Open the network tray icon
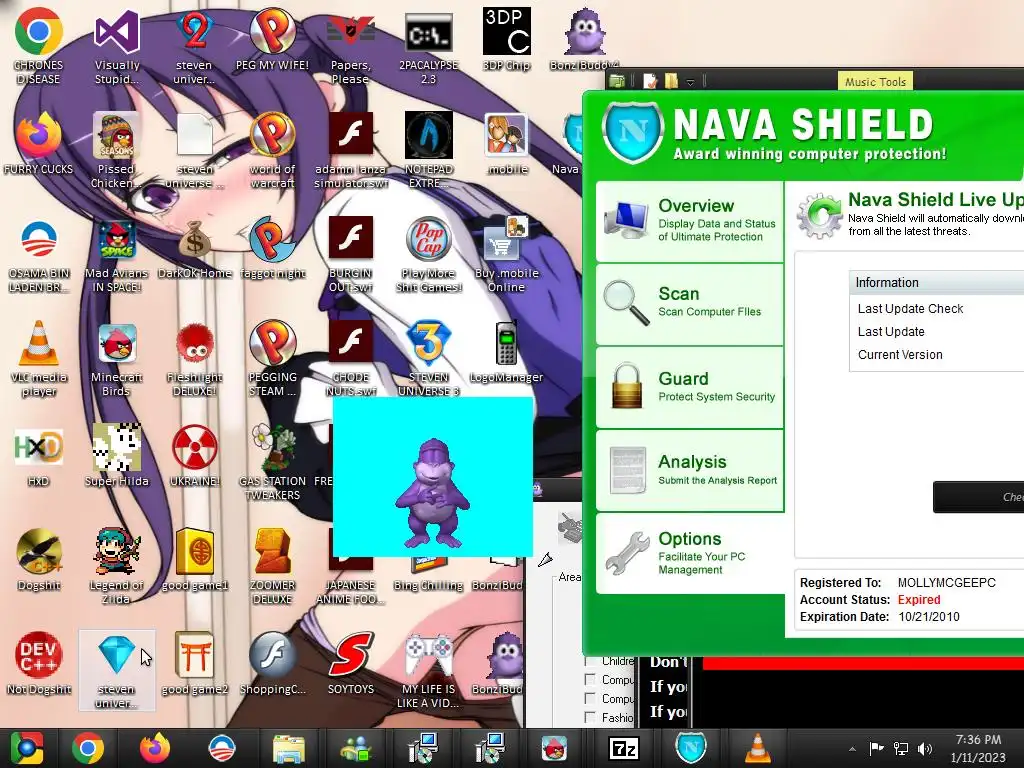Screen dimensions: 1024x768 tap(901, 748)
